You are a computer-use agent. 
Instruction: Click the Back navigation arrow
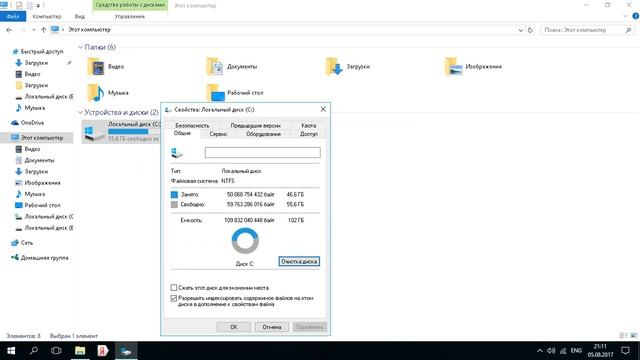9,30
